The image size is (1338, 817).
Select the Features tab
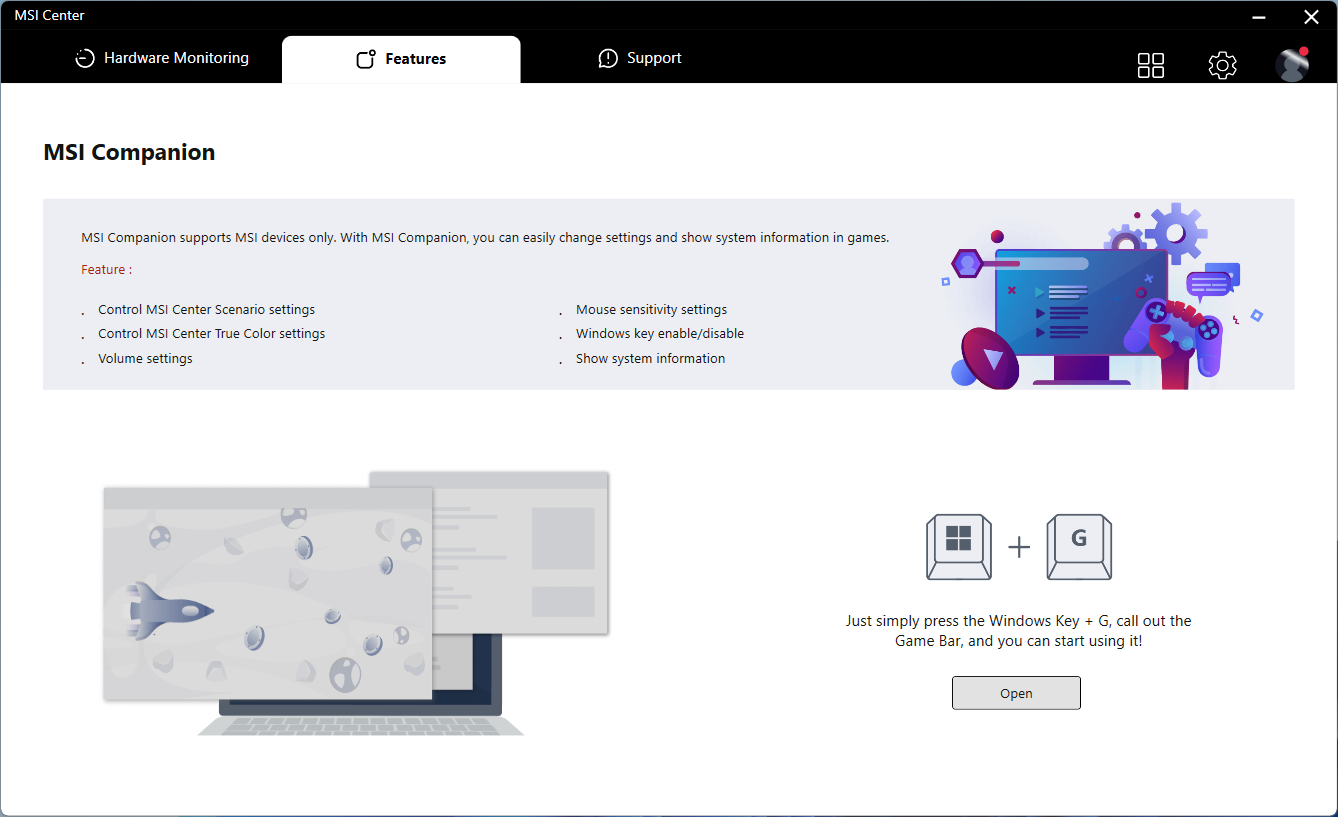click(x=401, y=59)
